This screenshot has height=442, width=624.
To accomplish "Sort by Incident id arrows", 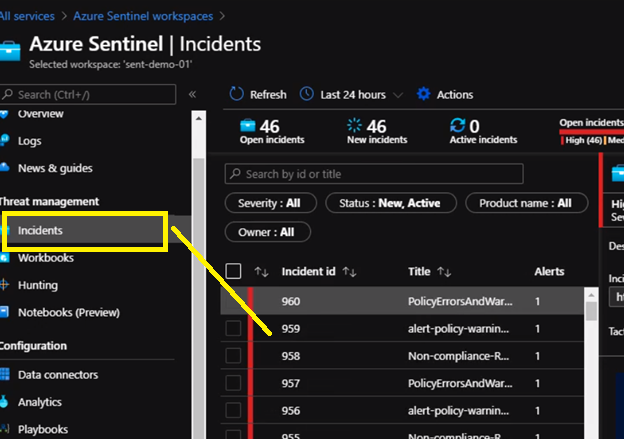I will (x=349, y=272).
